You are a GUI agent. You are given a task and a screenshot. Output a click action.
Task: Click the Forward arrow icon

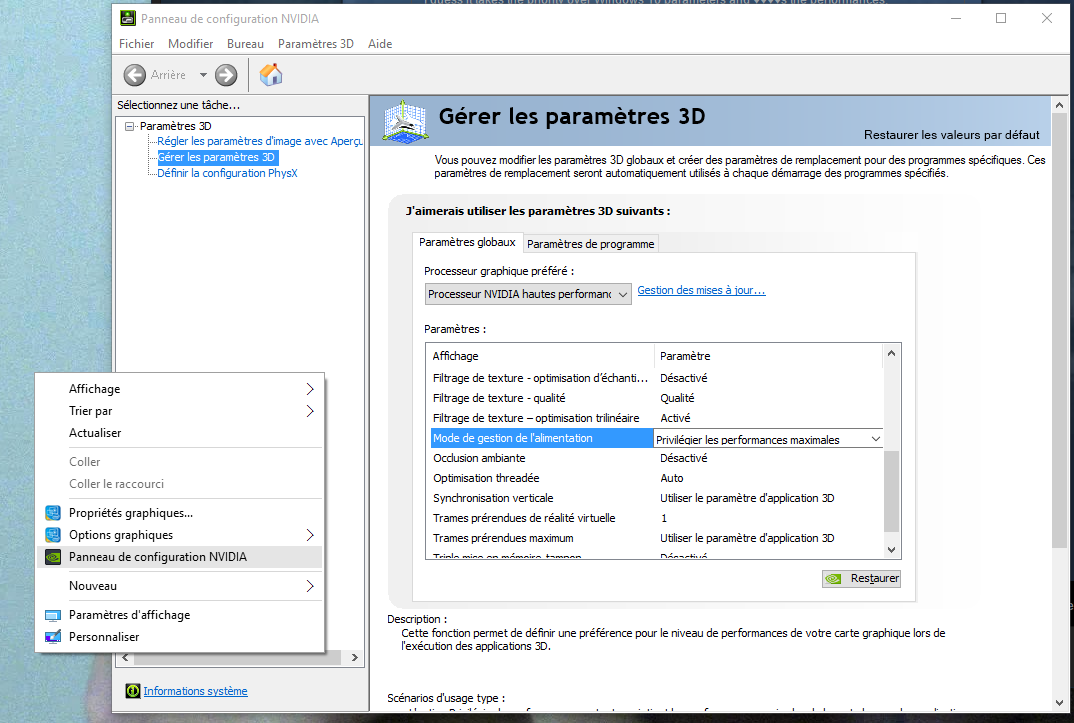[226, 75]
